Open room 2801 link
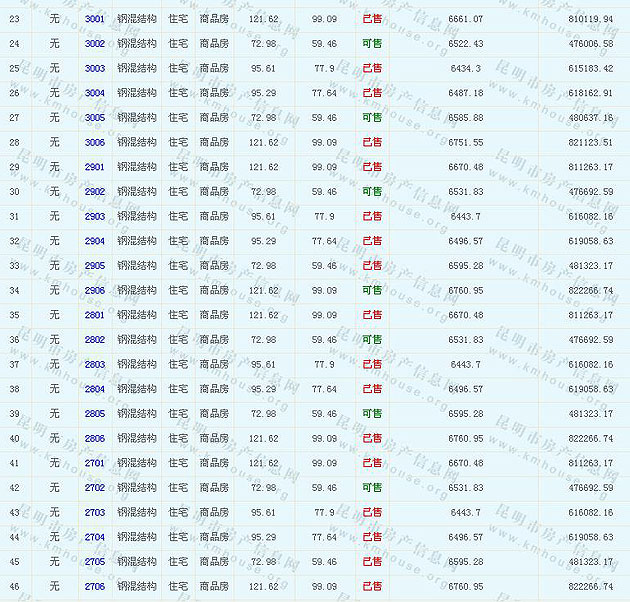The image size is (630, 602). [95, 315]
